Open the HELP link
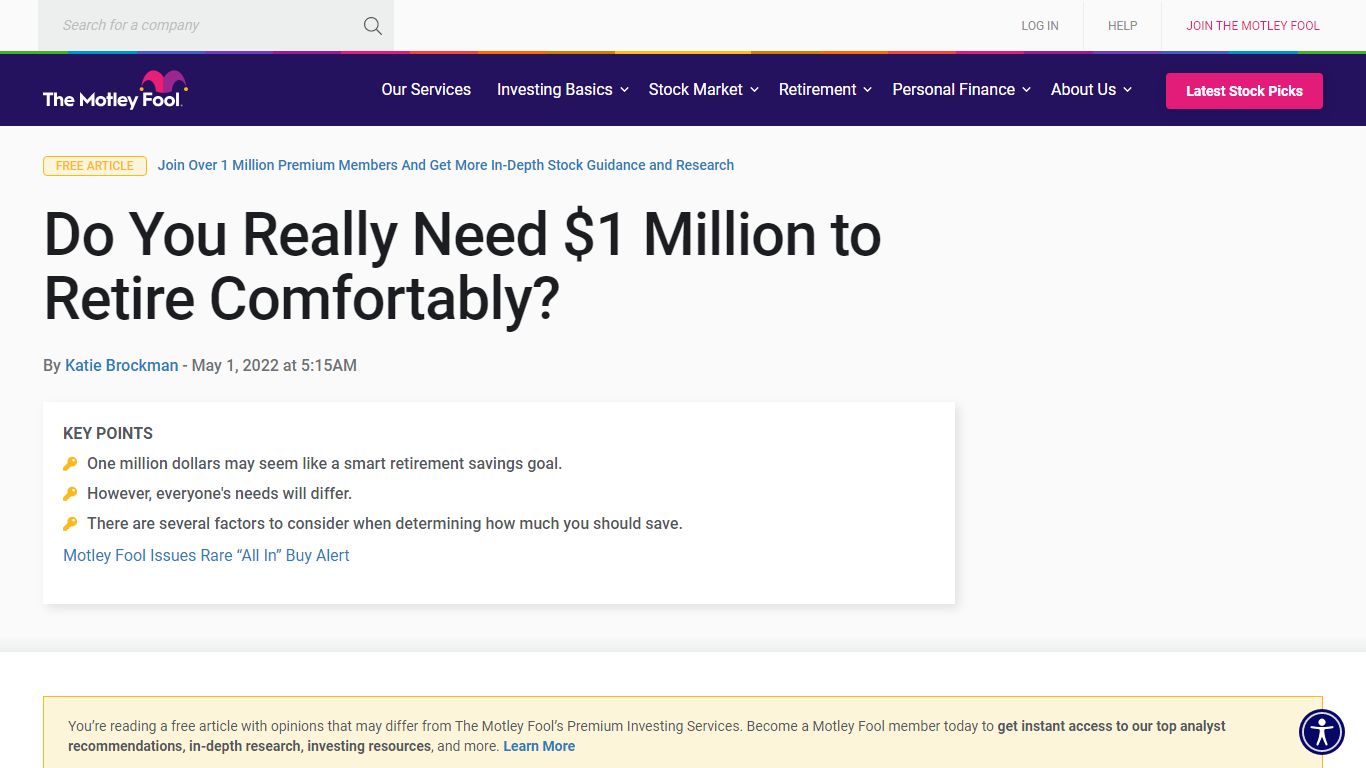 (x=1123, y=26)
